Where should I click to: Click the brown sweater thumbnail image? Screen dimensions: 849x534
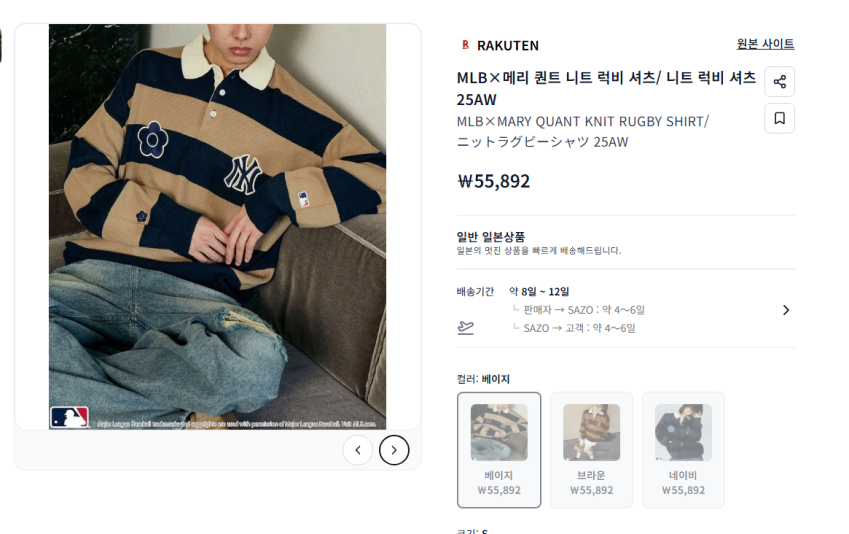click(591, 432)
